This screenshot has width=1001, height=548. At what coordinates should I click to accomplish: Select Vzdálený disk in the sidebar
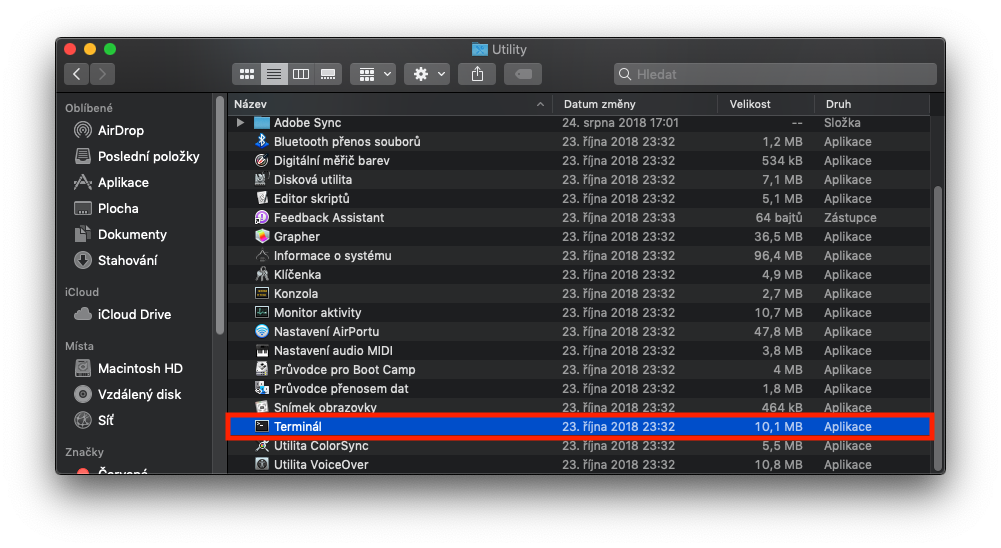(x=128, y=395)
